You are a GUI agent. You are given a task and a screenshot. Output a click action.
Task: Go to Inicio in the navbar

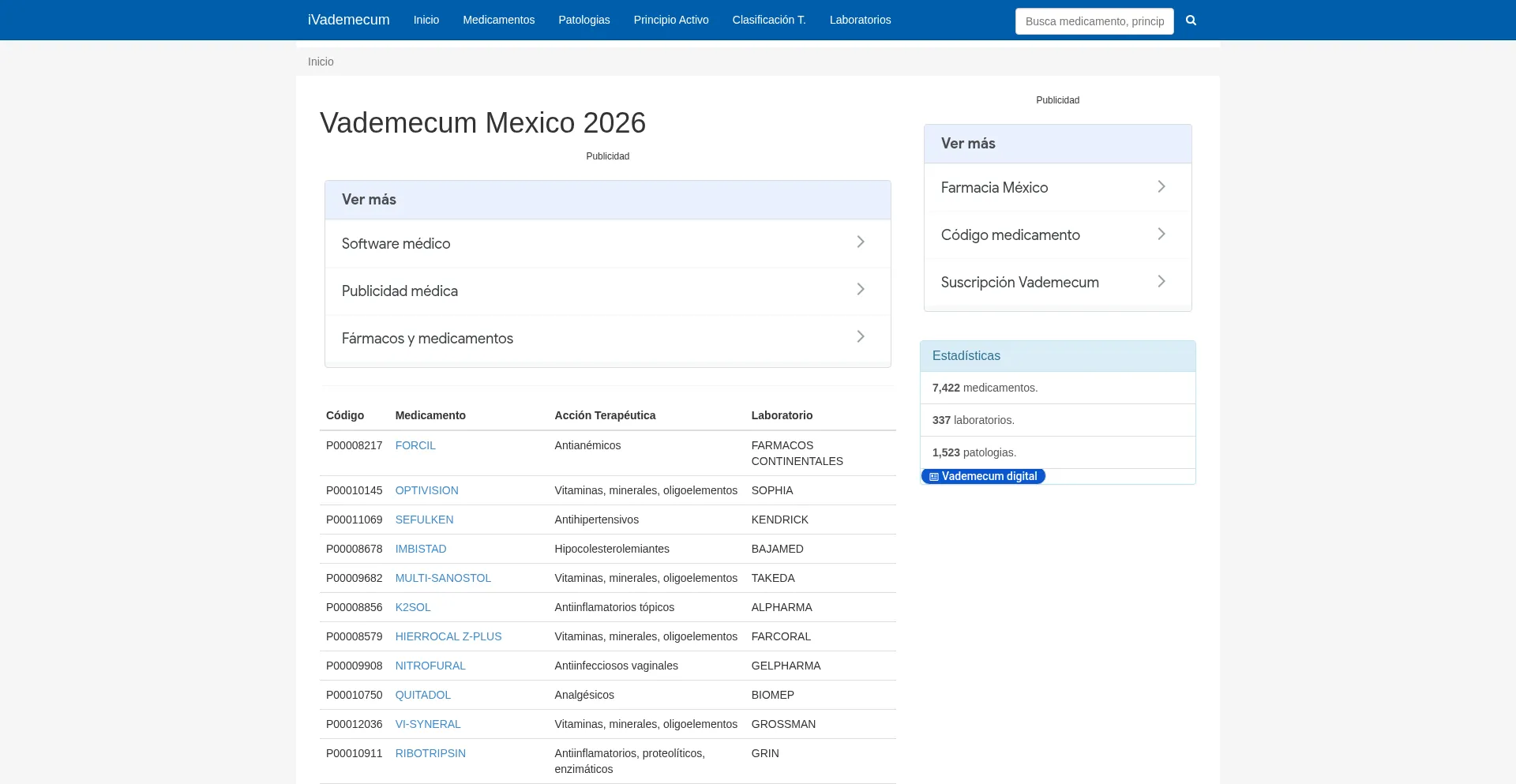(426, 20)
